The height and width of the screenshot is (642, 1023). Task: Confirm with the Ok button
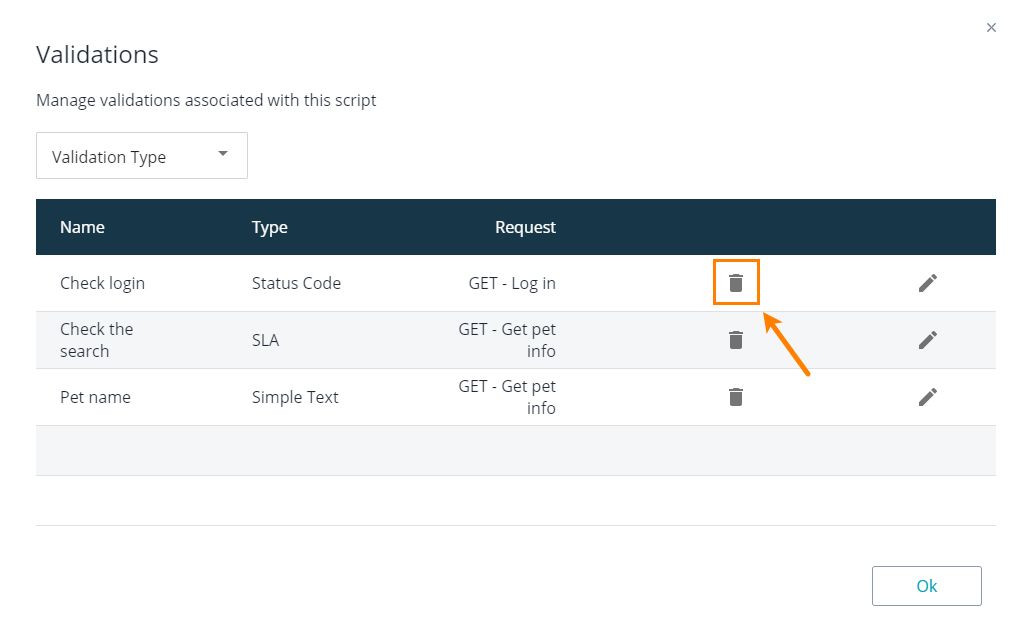click(926, 586)
